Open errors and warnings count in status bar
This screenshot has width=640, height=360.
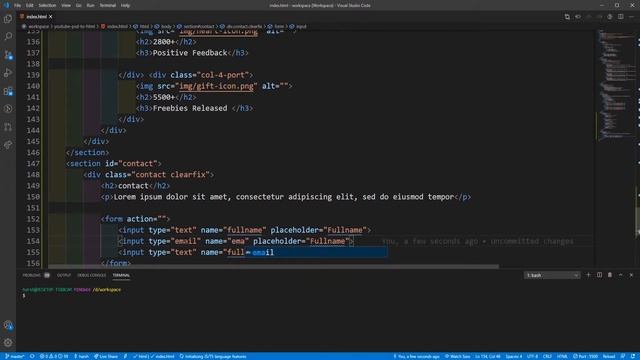pos(53,356)
